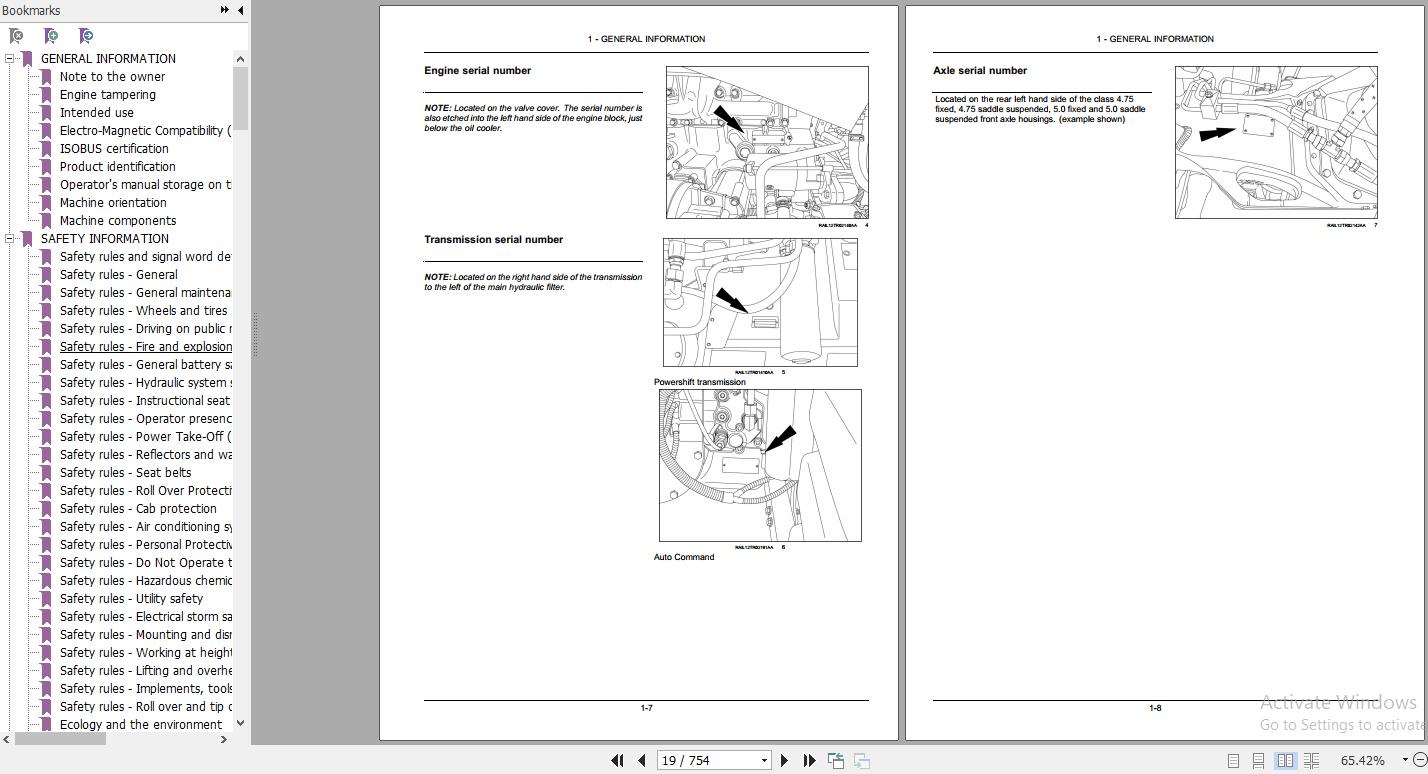Open 'Safety rules - Cab protection' bookmark

pyautogui.click(x=138, y=509)
